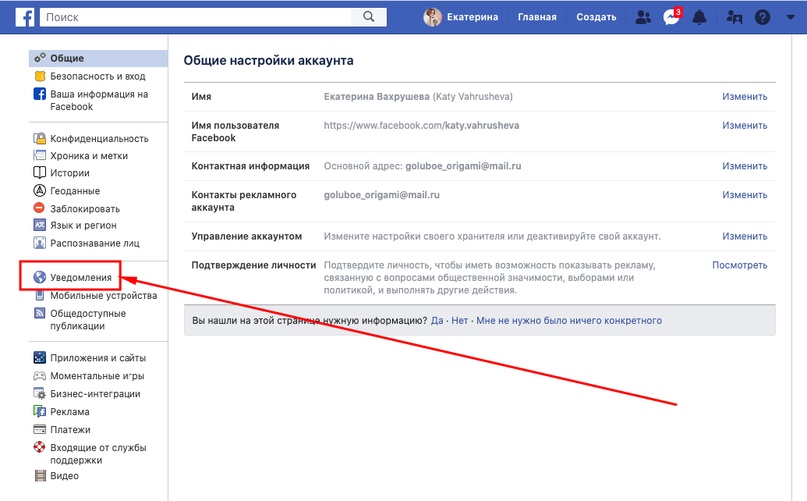
Task: Click Изменить for Управление аккаунтом
Action: [744, 236]
